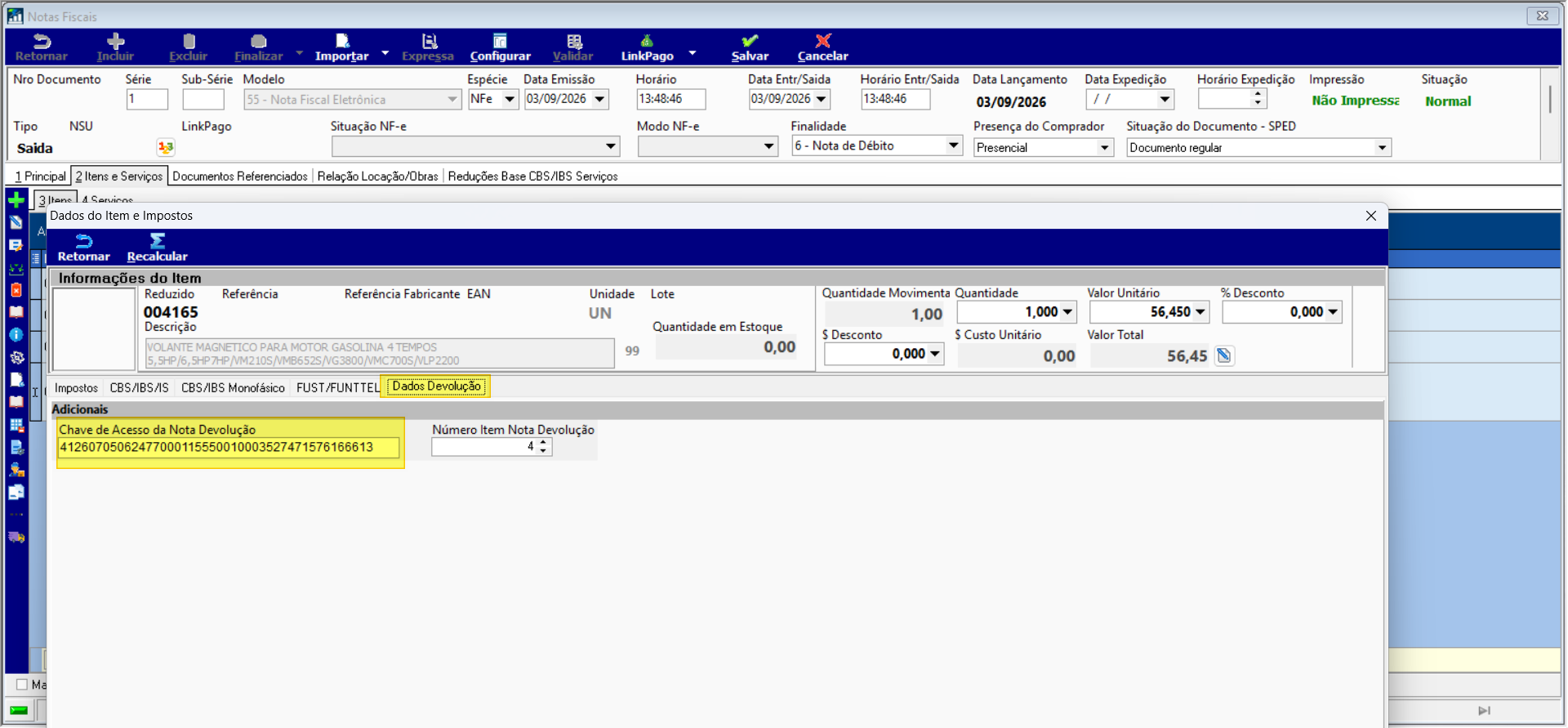The width and height of the screenshot is (1568, 728).
Task: Click the edit icon beside Valor Total
Action: (x=1223, y=355)
